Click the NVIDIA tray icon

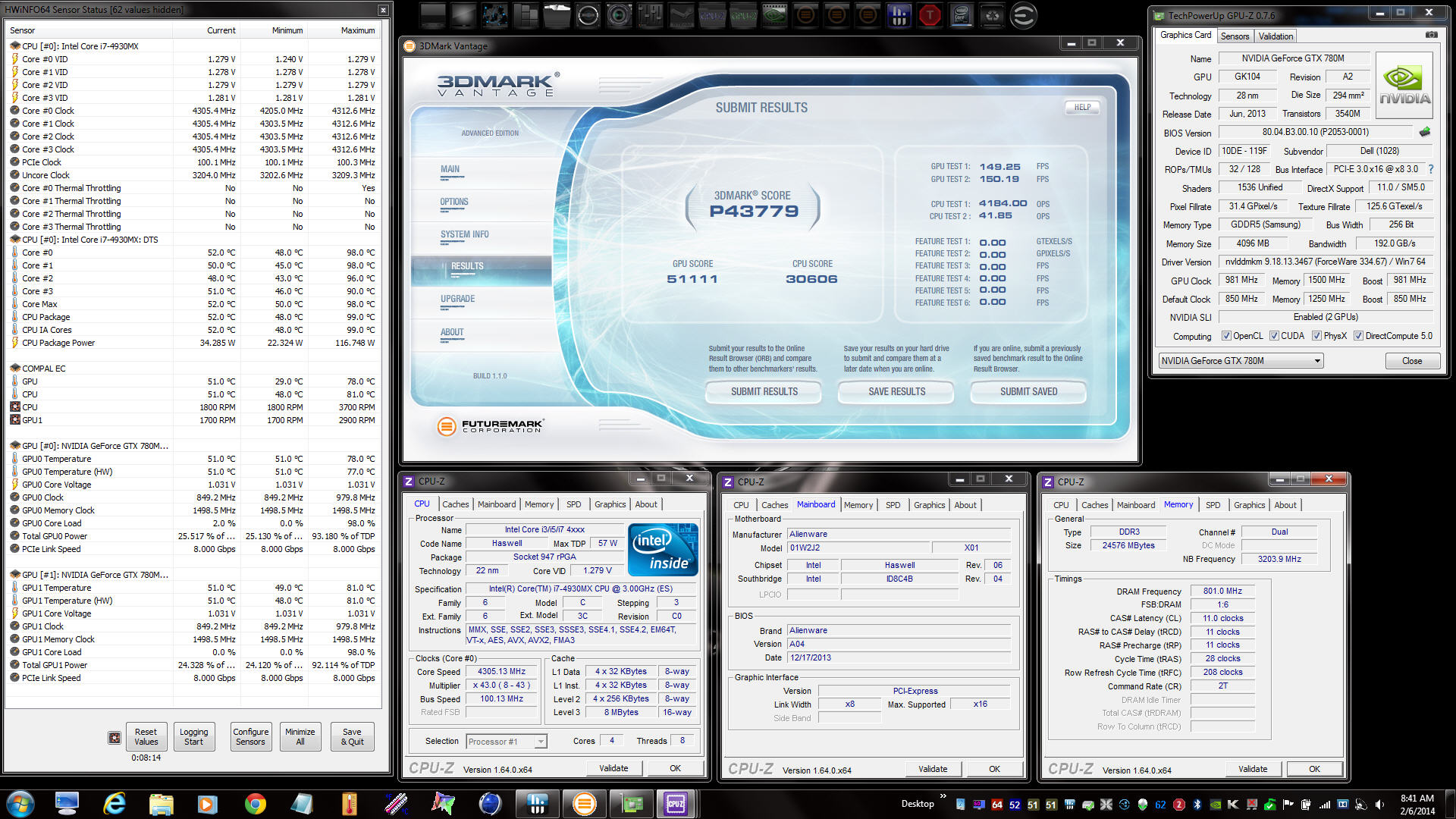(1216, 805)
